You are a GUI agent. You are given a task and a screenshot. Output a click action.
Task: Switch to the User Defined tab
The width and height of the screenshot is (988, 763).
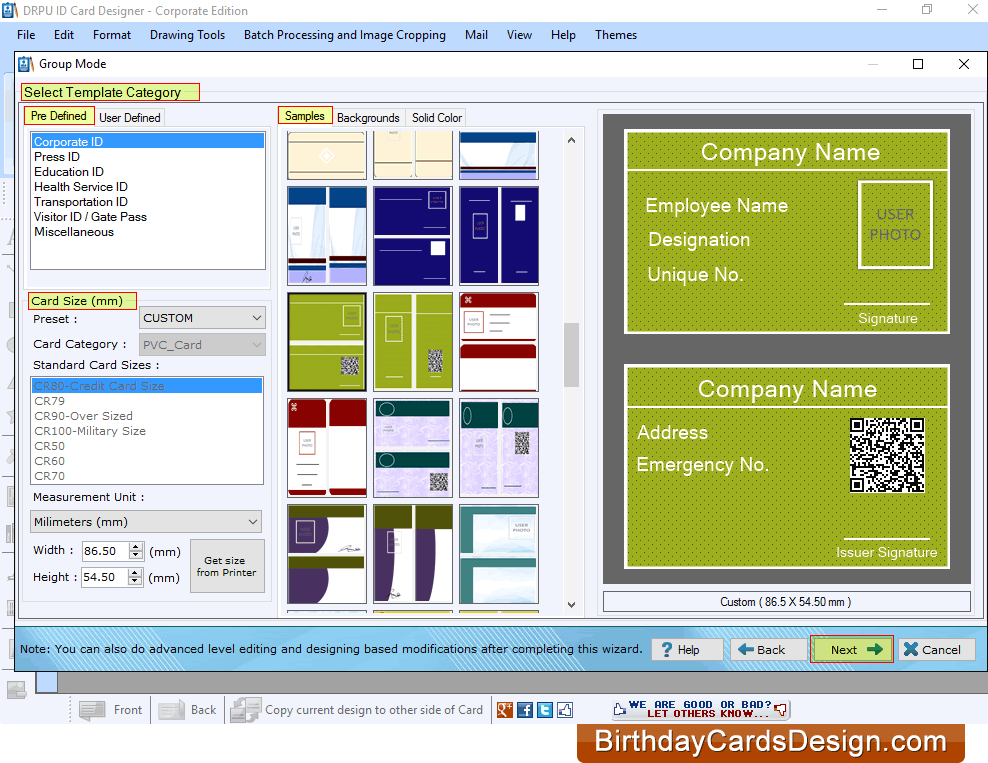click(130, 118)
